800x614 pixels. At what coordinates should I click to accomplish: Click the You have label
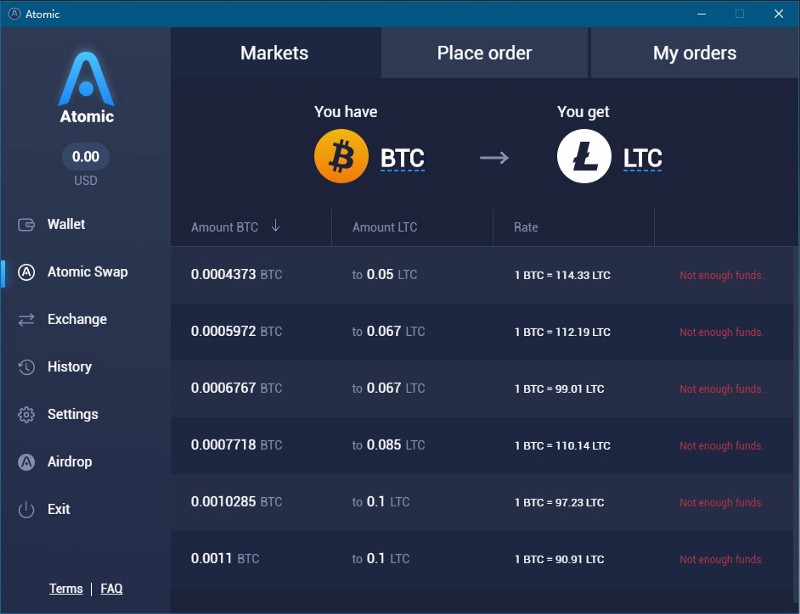click(x=345, y=111)
